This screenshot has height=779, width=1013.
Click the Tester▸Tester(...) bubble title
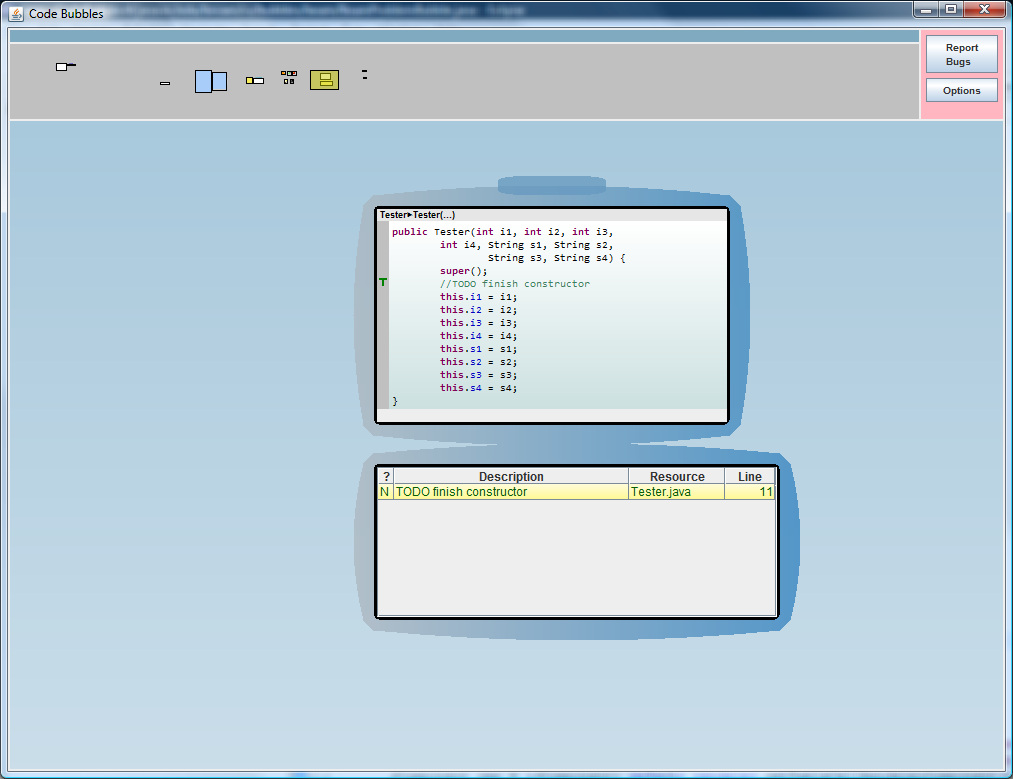click(x=418, y=215)
